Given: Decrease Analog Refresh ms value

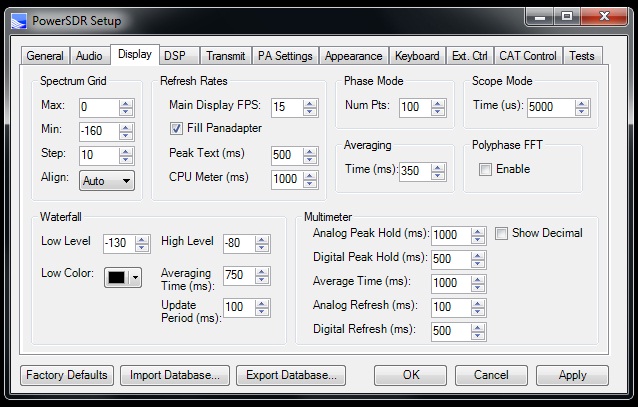Looking at the screenshot, I should [478, 311].
